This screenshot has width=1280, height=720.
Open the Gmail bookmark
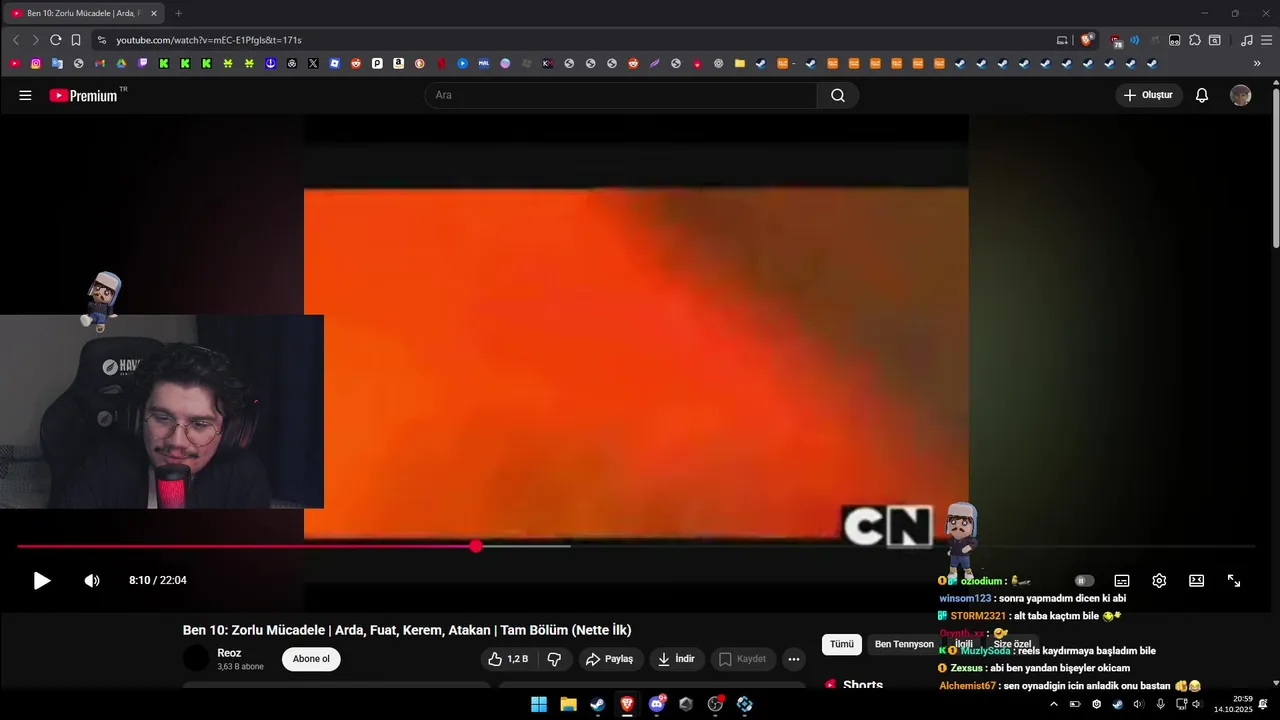point(100,63)
